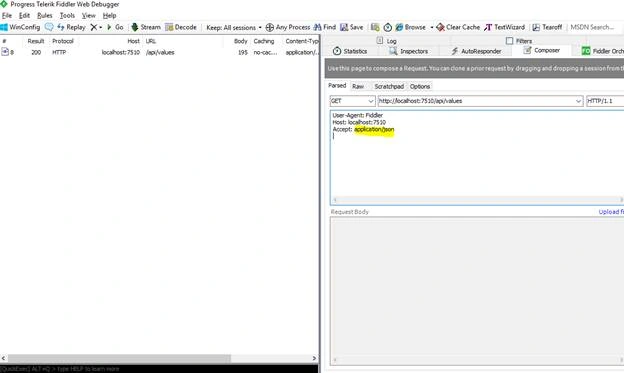Image resolution: width=624 pixels, height=373 pixels.
Task: Select the Options sub-tab
Action: [420, 86]
